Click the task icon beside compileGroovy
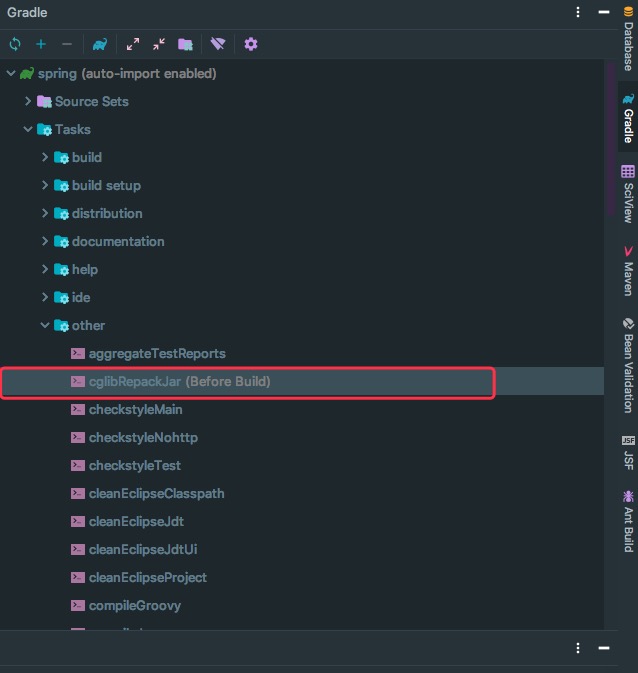The image size is (638, 673). (78, 605)
